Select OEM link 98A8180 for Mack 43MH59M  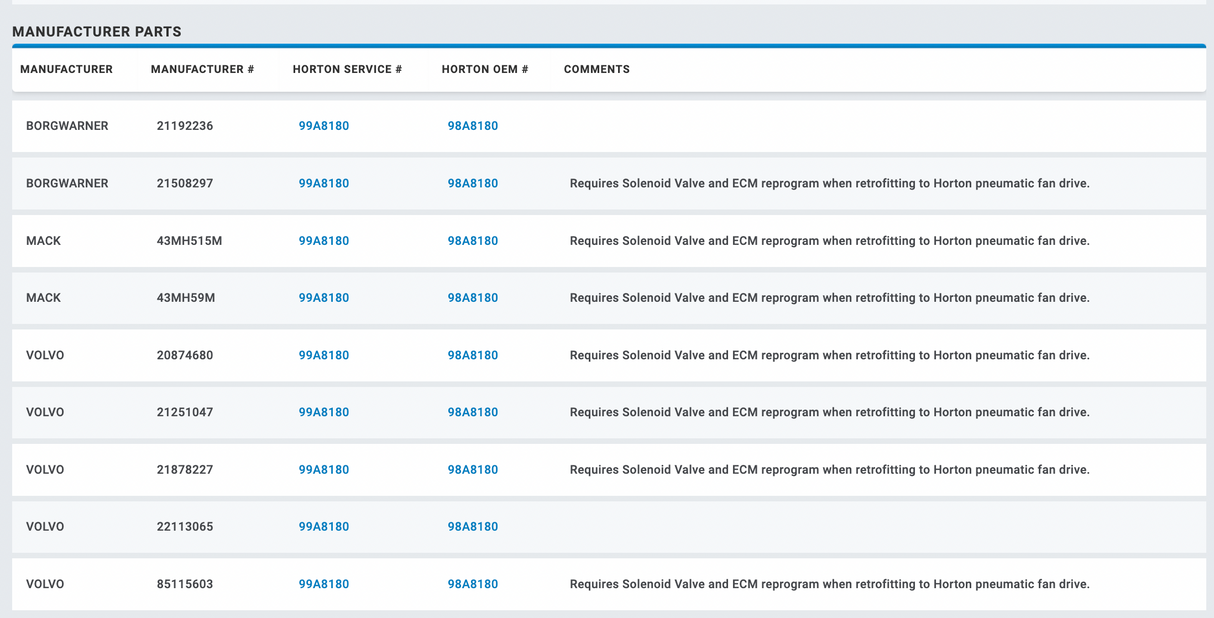point(472,298)
